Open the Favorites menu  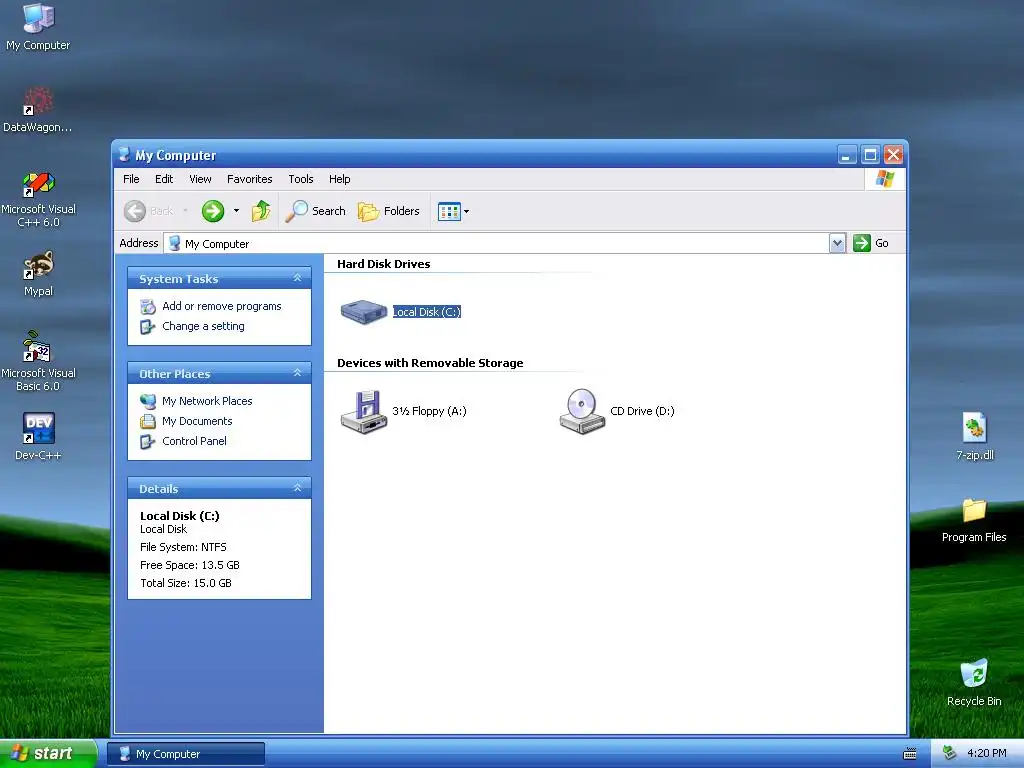[249, 179]
